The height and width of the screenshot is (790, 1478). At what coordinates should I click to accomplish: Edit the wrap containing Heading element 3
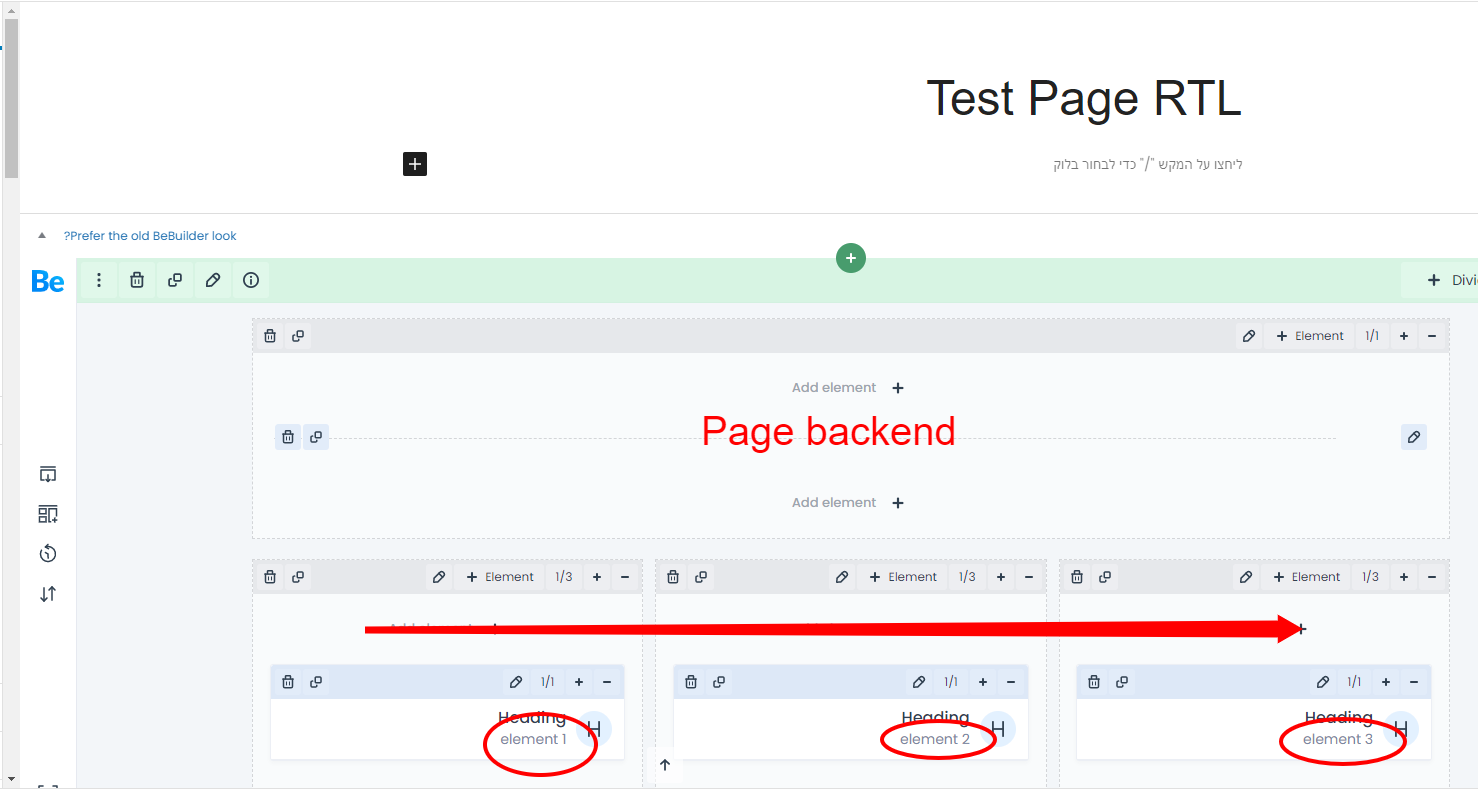(x=1246, y=577)
